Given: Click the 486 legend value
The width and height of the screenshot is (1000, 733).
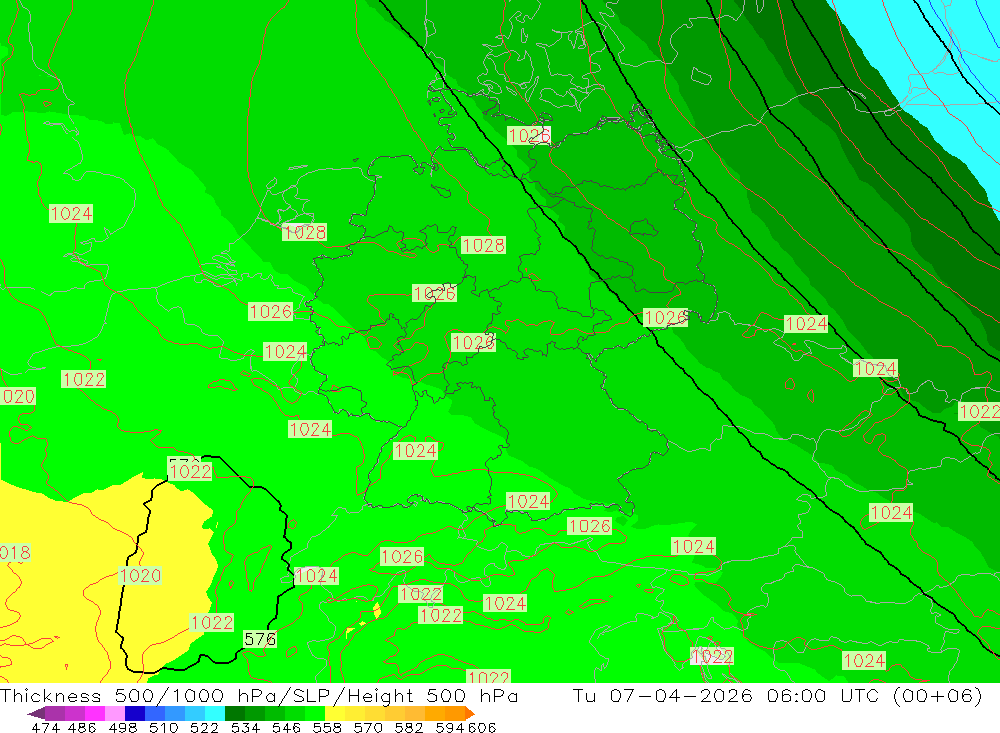Looking at the screenshot, I should pos(82,728).
